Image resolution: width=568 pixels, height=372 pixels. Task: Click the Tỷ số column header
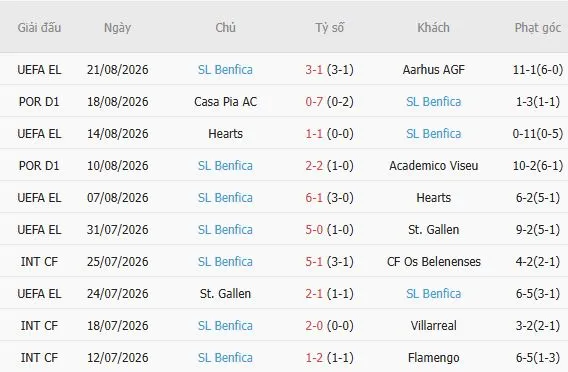click(x=329, y=28)
